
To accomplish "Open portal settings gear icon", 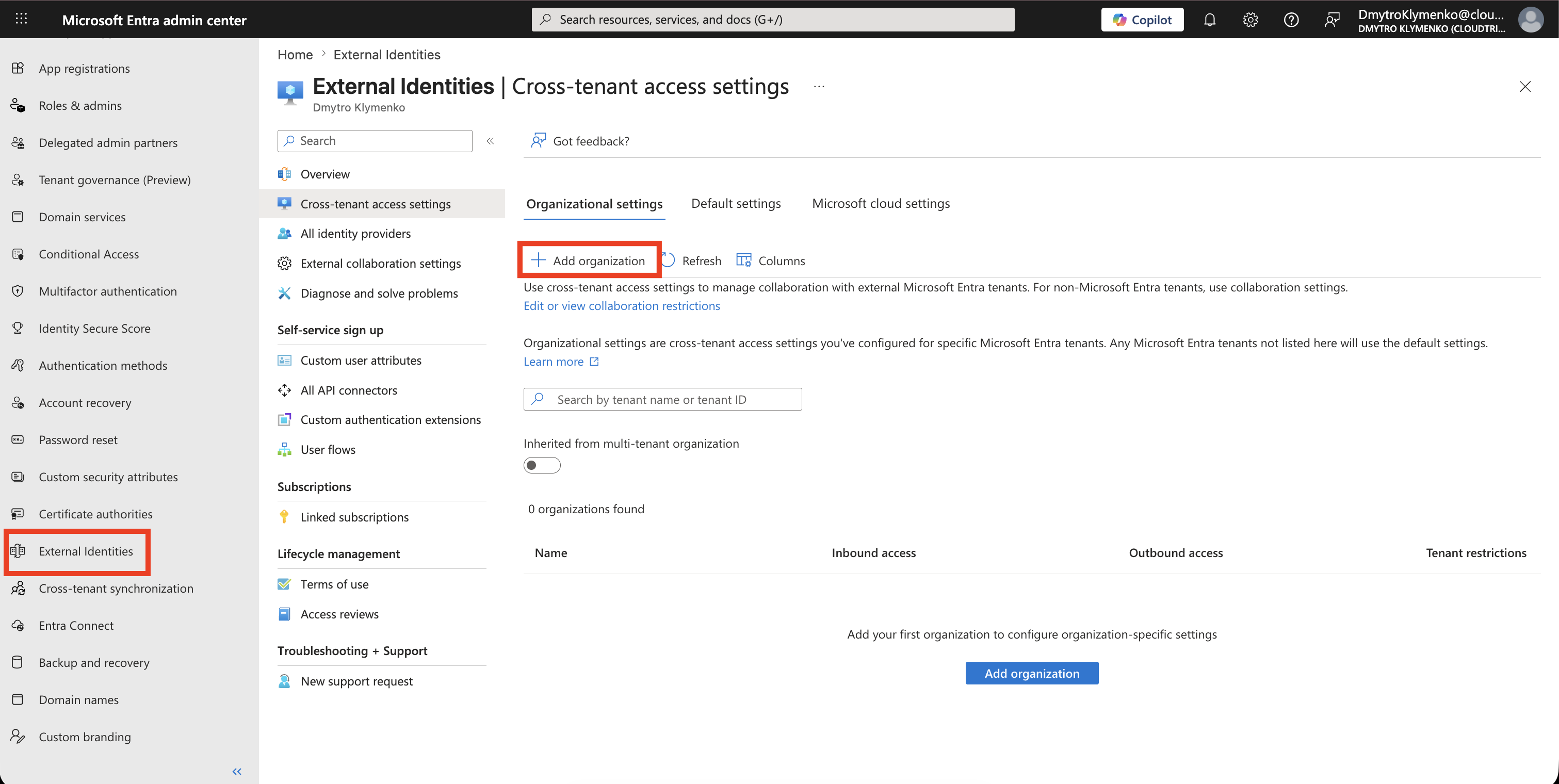I will pos(1251,20).
